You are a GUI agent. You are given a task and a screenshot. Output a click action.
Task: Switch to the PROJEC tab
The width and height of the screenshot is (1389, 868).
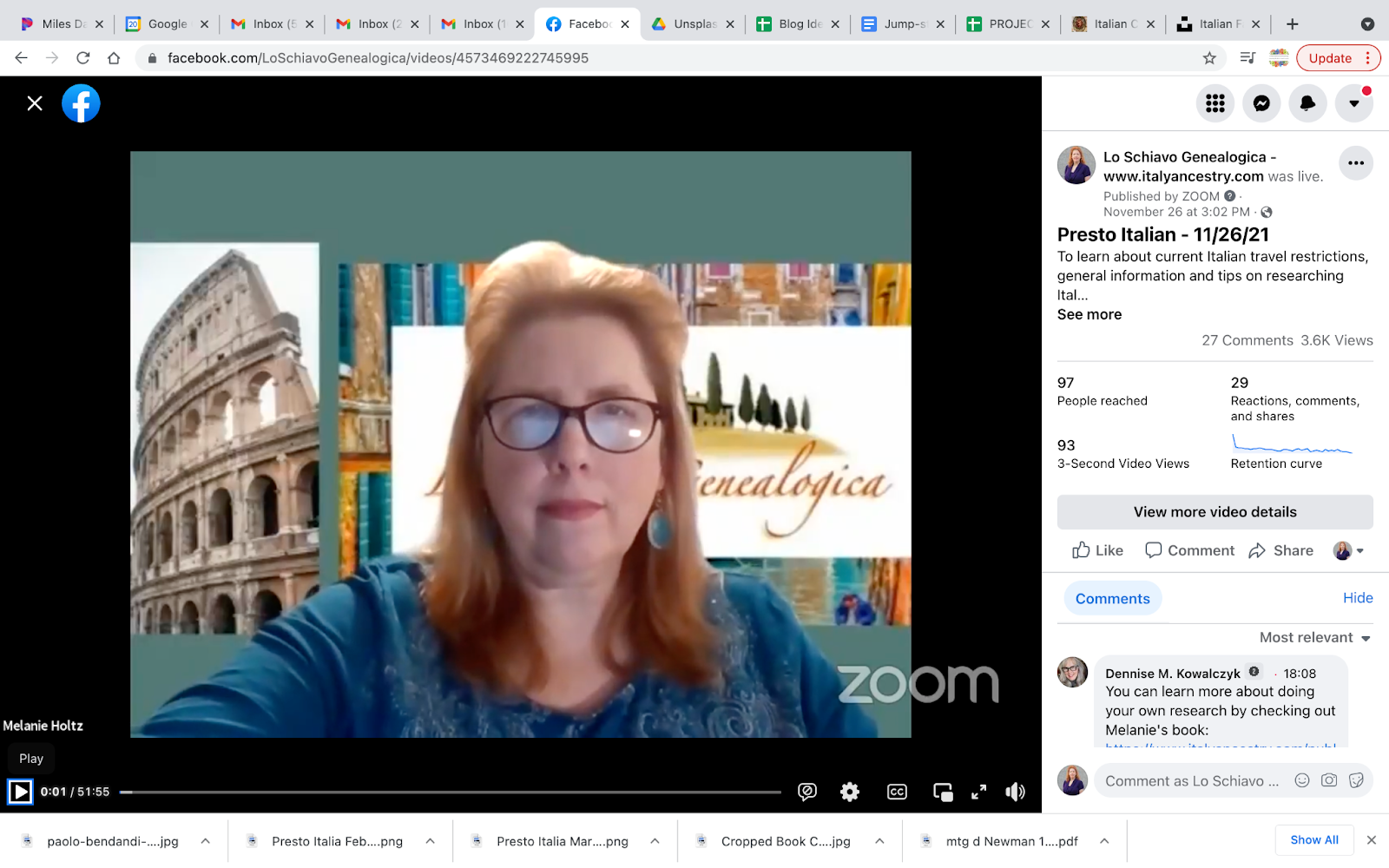1008,24
